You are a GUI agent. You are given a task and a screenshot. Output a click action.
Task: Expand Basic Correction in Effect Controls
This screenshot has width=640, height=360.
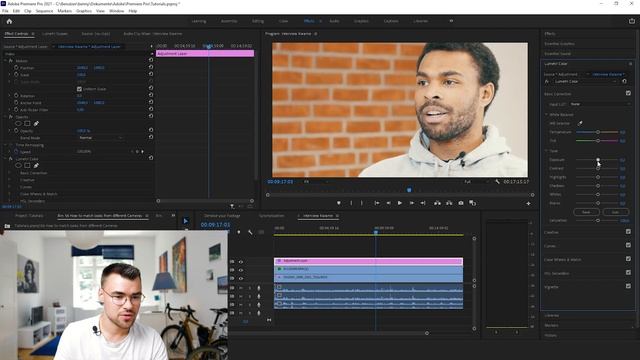click(10, 173)
